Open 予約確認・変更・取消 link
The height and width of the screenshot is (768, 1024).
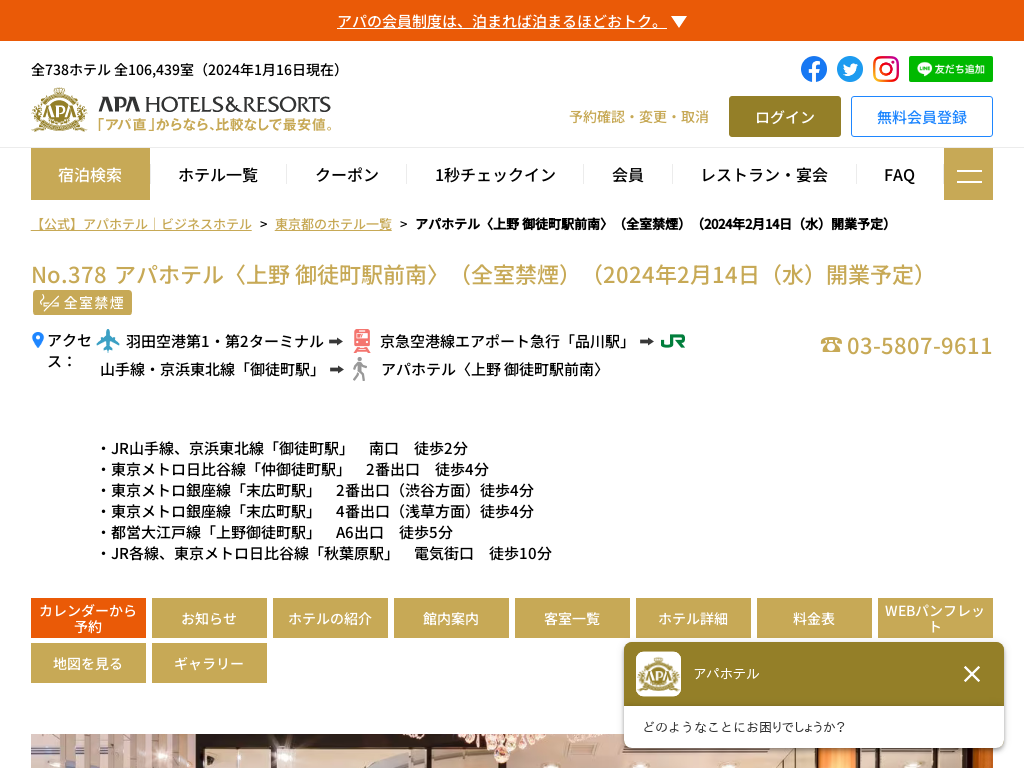pyautogui.click(x=639, y=117)
